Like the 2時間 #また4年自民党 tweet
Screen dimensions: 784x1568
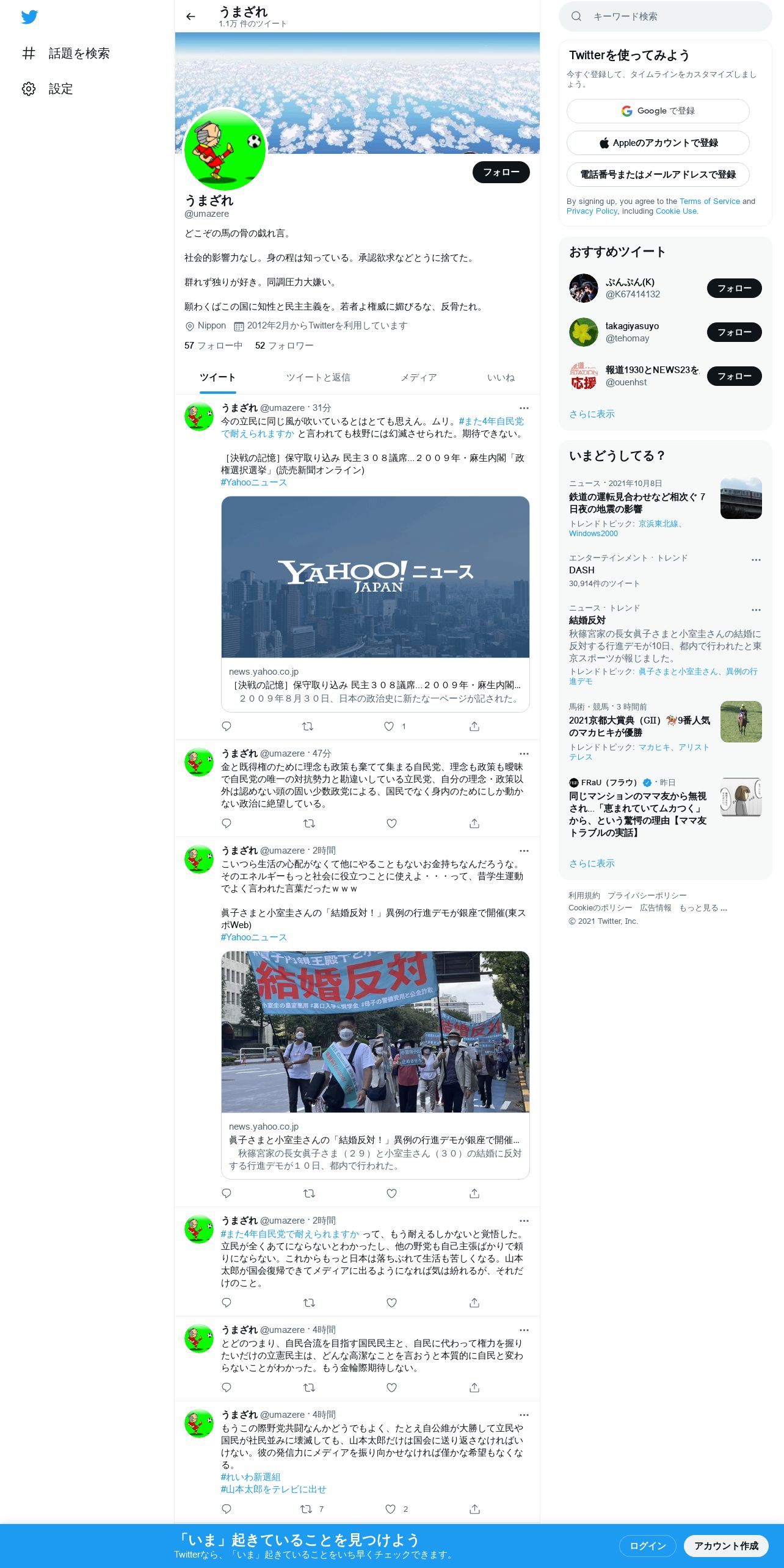pos(392,1302)
